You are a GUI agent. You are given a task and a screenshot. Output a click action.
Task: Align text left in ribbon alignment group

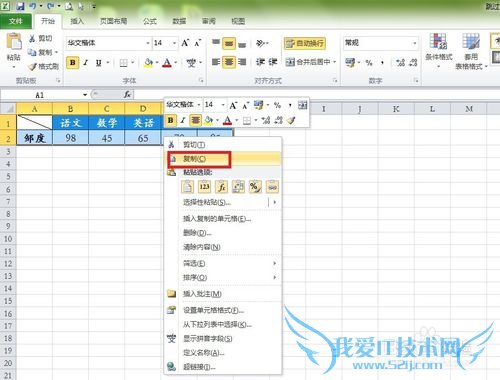216,62
